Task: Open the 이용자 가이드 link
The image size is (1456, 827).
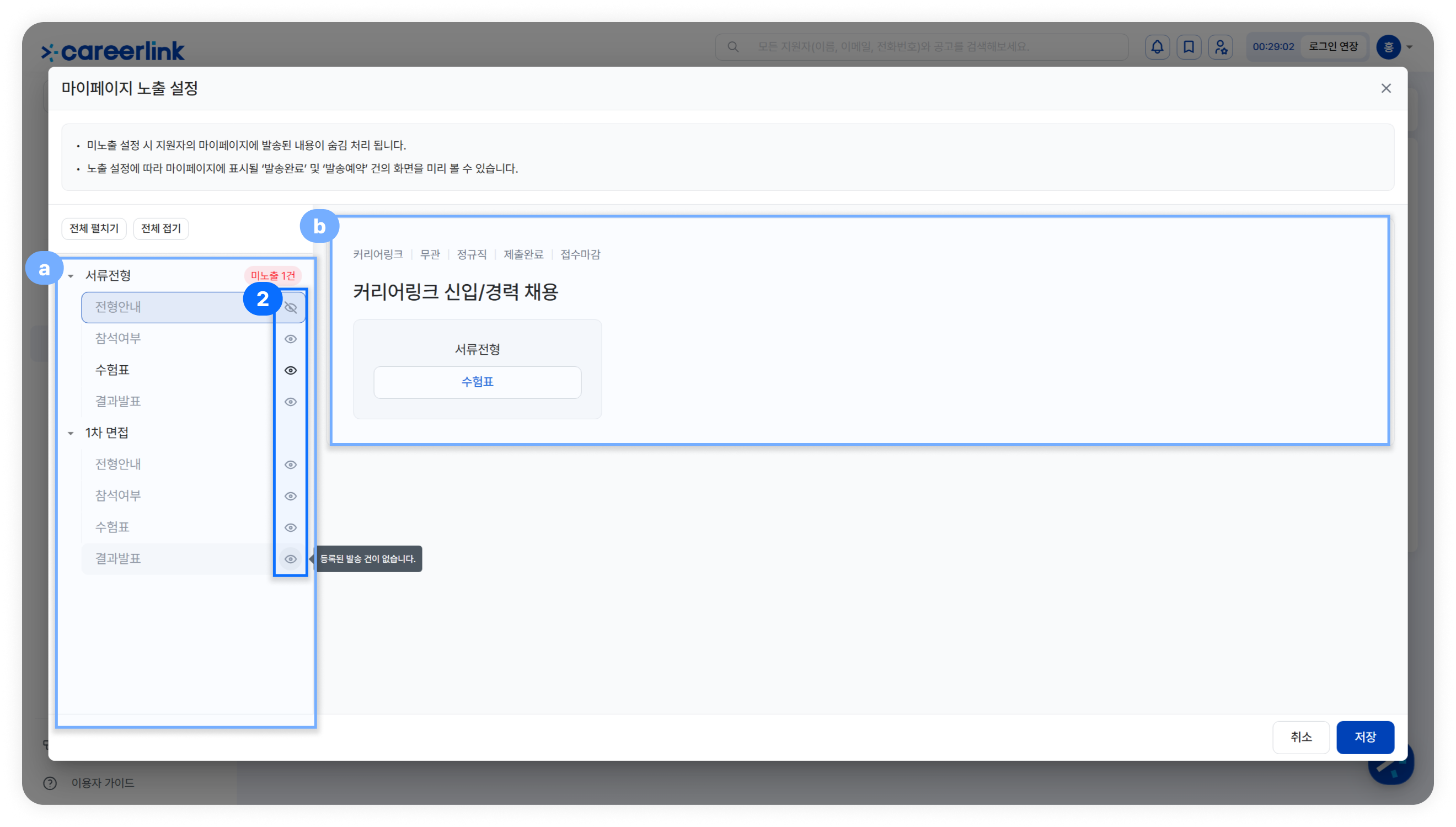Action: [103, 783]
